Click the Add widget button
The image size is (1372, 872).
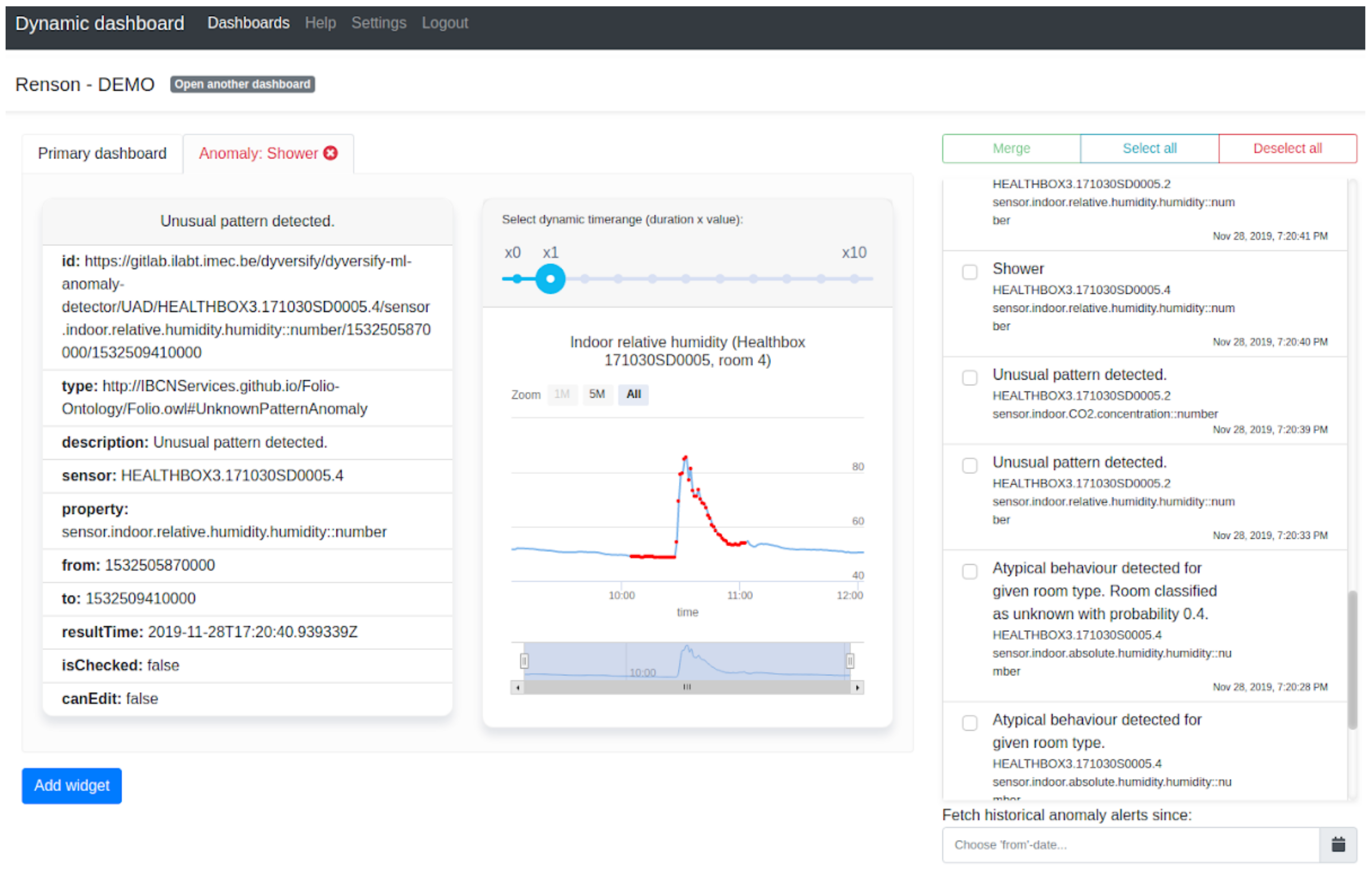(72, 785)
